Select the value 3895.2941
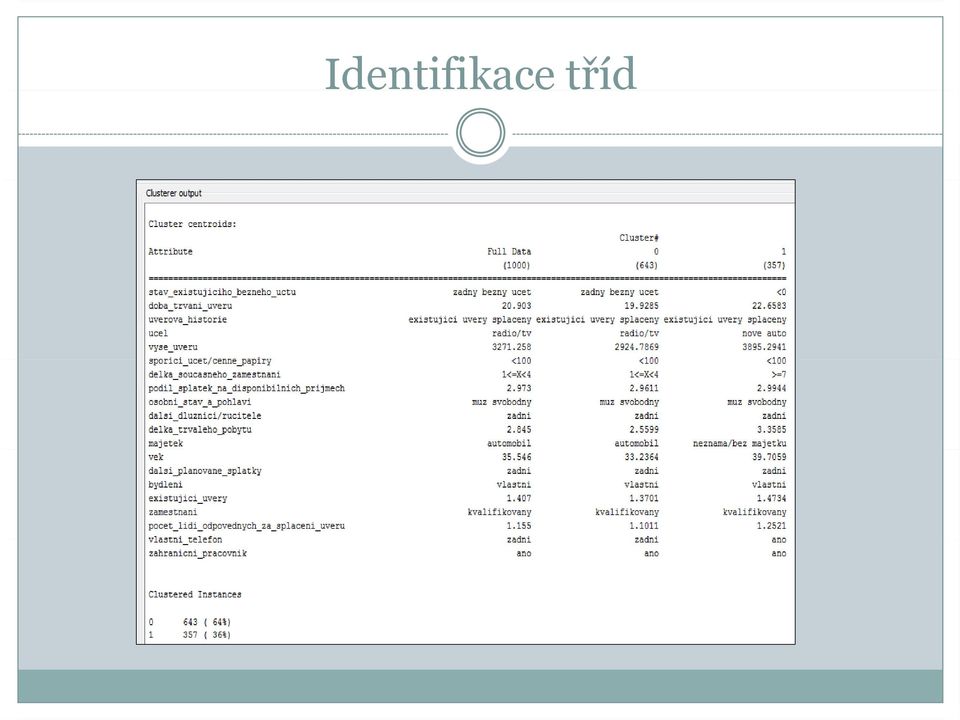Image resolution: width=960 pixels, height=720 pixels. point(764,347)
